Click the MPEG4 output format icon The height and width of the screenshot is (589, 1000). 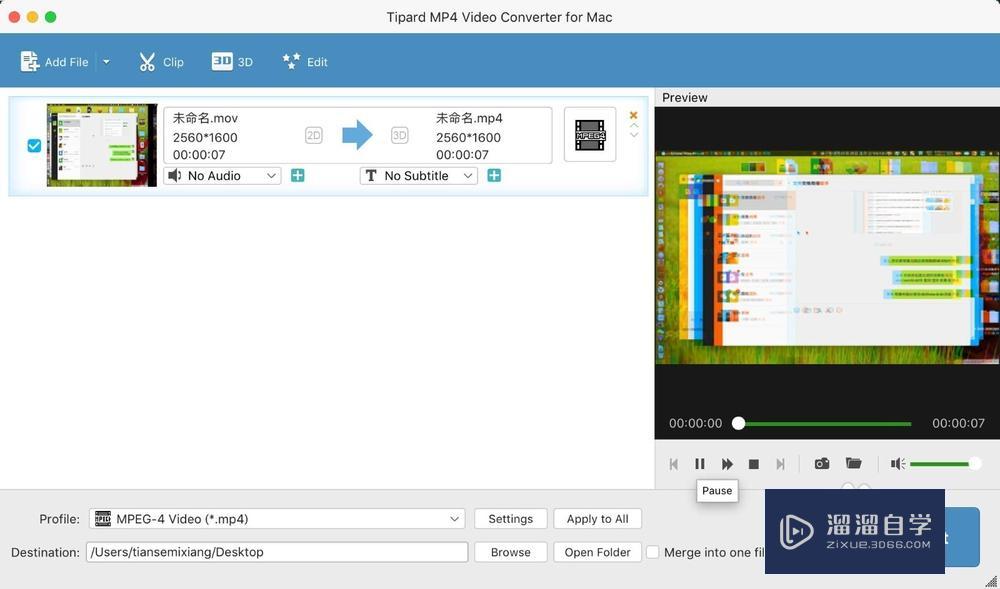tap(590, 135)
